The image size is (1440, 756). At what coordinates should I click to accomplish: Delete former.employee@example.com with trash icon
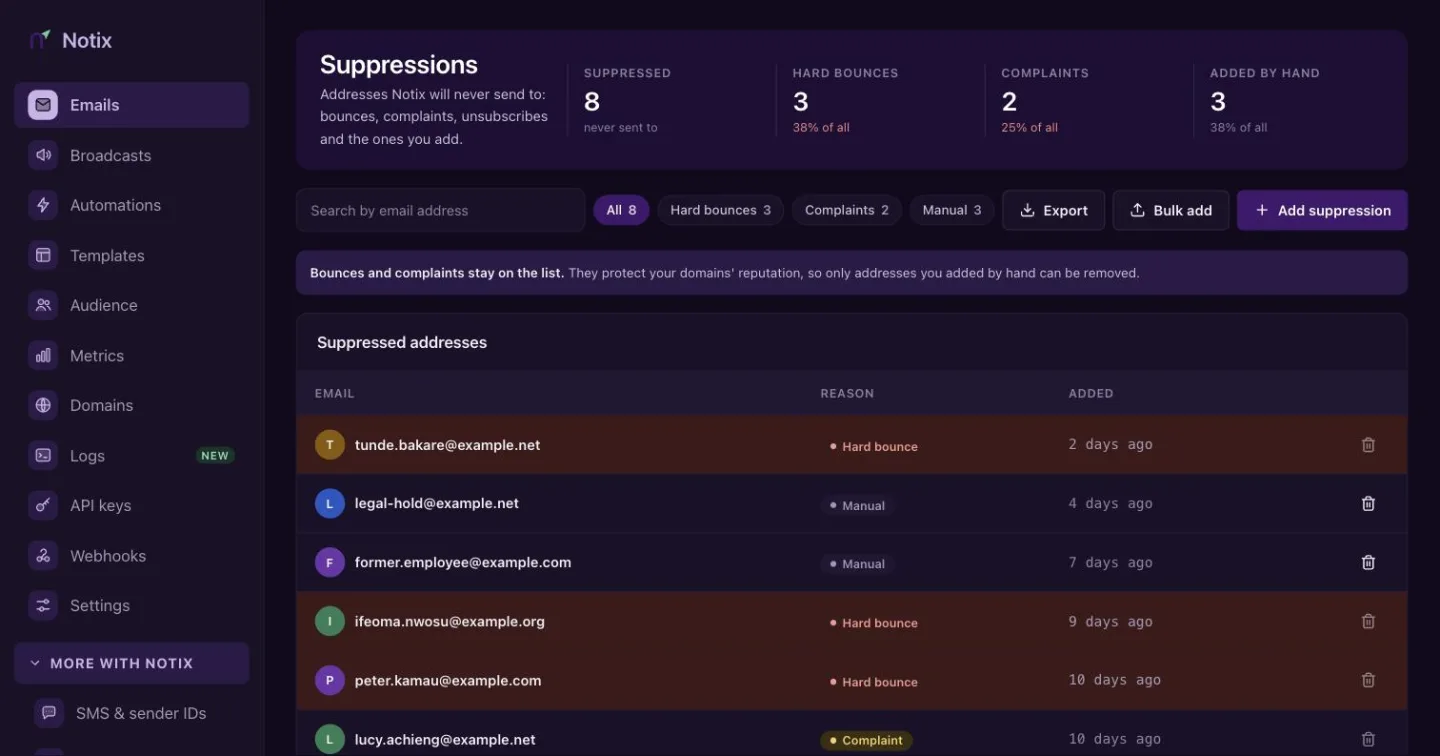pyautogui.click(x=1368, y=563)
